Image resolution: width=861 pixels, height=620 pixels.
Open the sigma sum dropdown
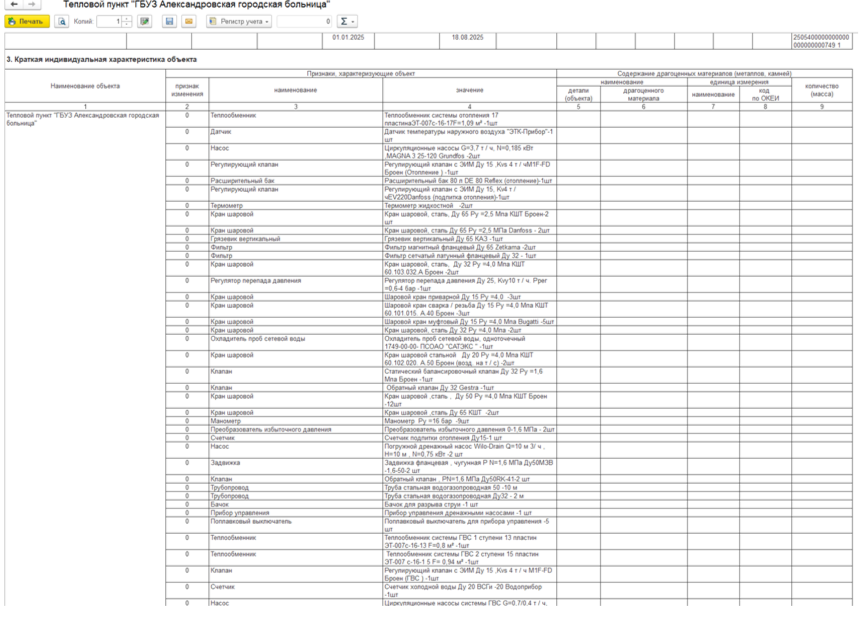(346, 21)
